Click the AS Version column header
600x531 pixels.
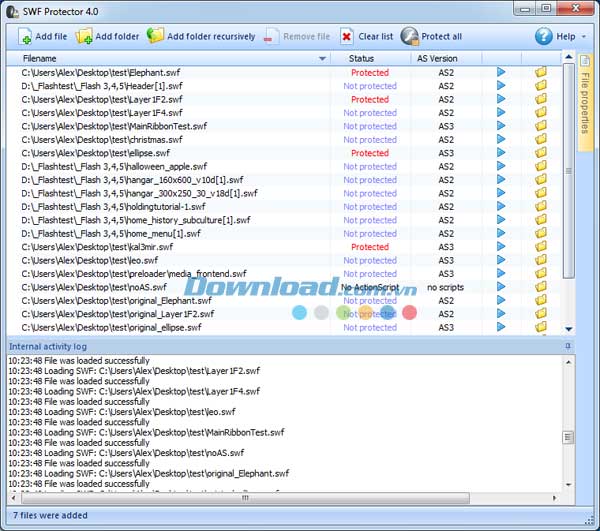pyautogui.click(x=436, y=59)
